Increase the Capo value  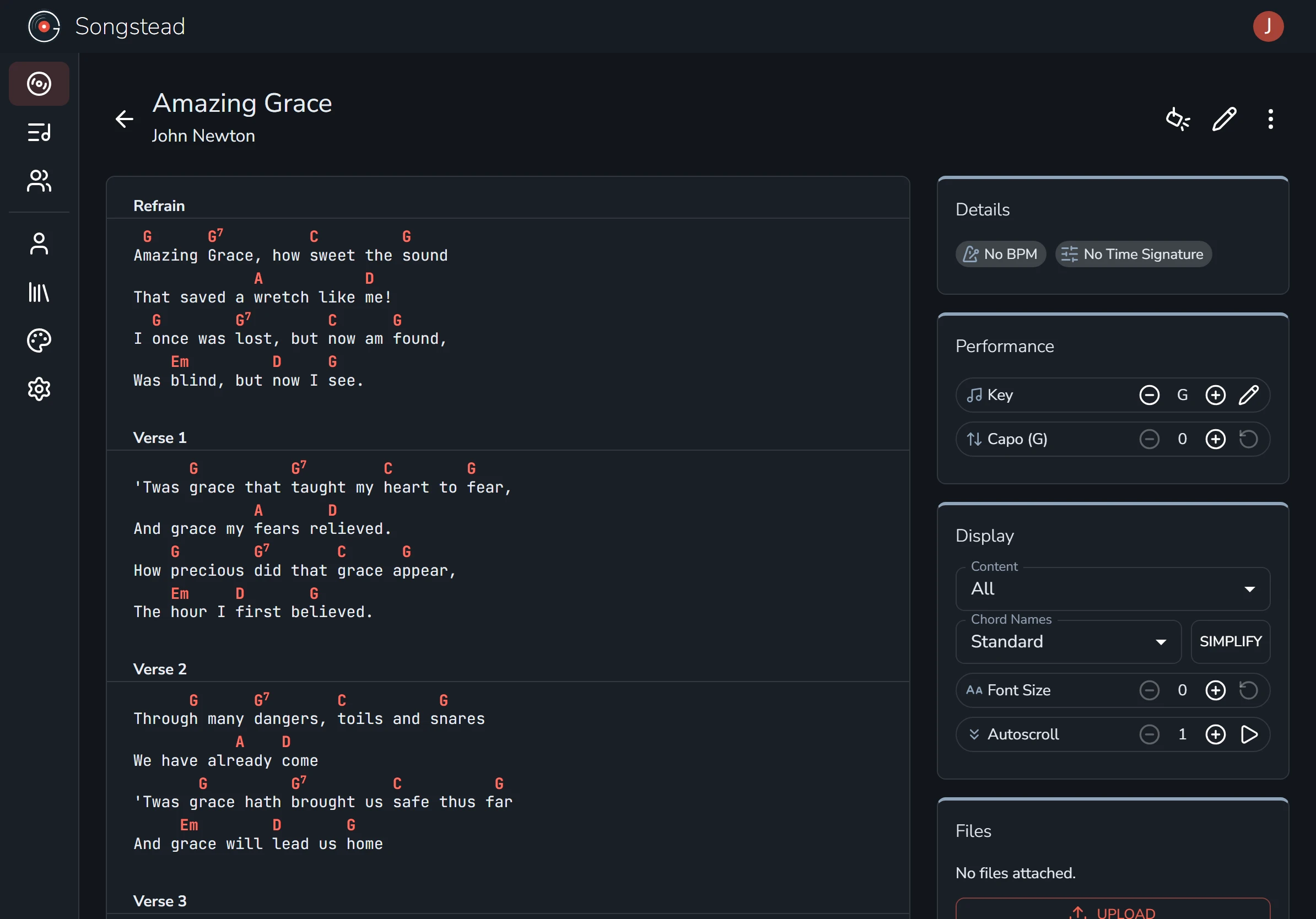pos(1215,439)
